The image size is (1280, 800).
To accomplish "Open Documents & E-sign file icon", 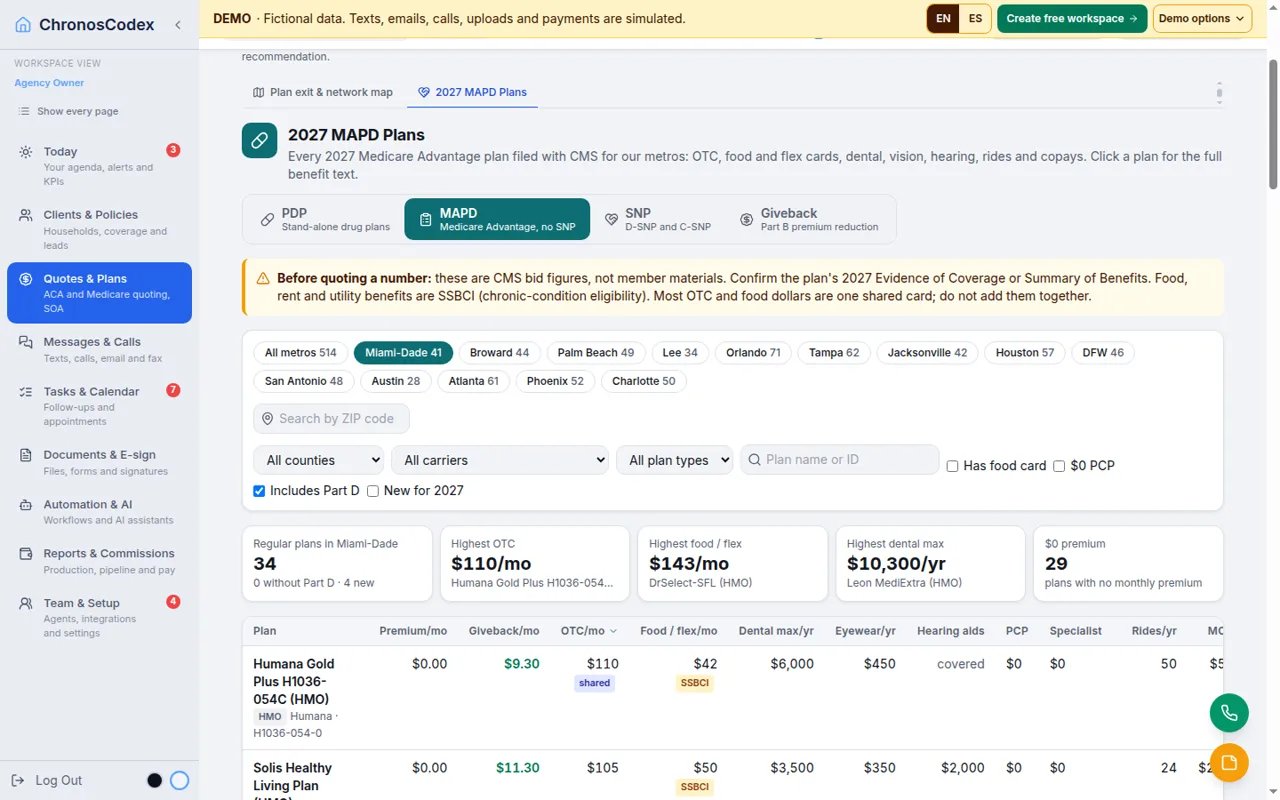I will point(26,455).
